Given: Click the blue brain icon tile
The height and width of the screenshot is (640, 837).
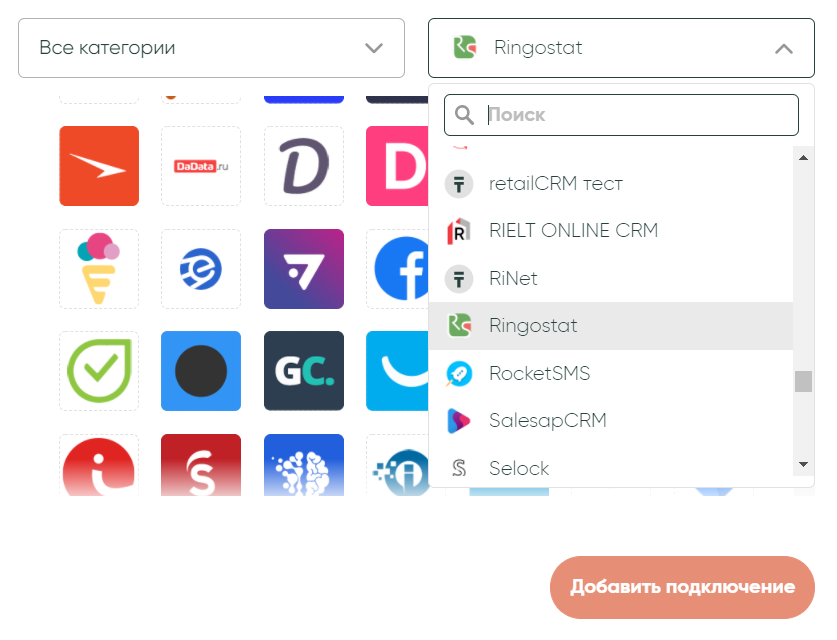Looking at the screenshot, I should (x=304, y=467).
